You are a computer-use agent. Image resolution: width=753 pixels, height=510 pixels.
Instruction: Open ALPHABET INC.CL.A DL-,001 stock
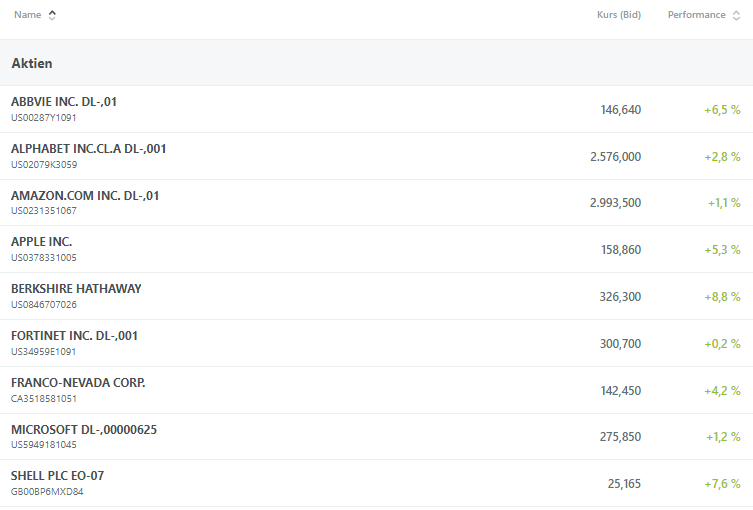tap(88, 149)
